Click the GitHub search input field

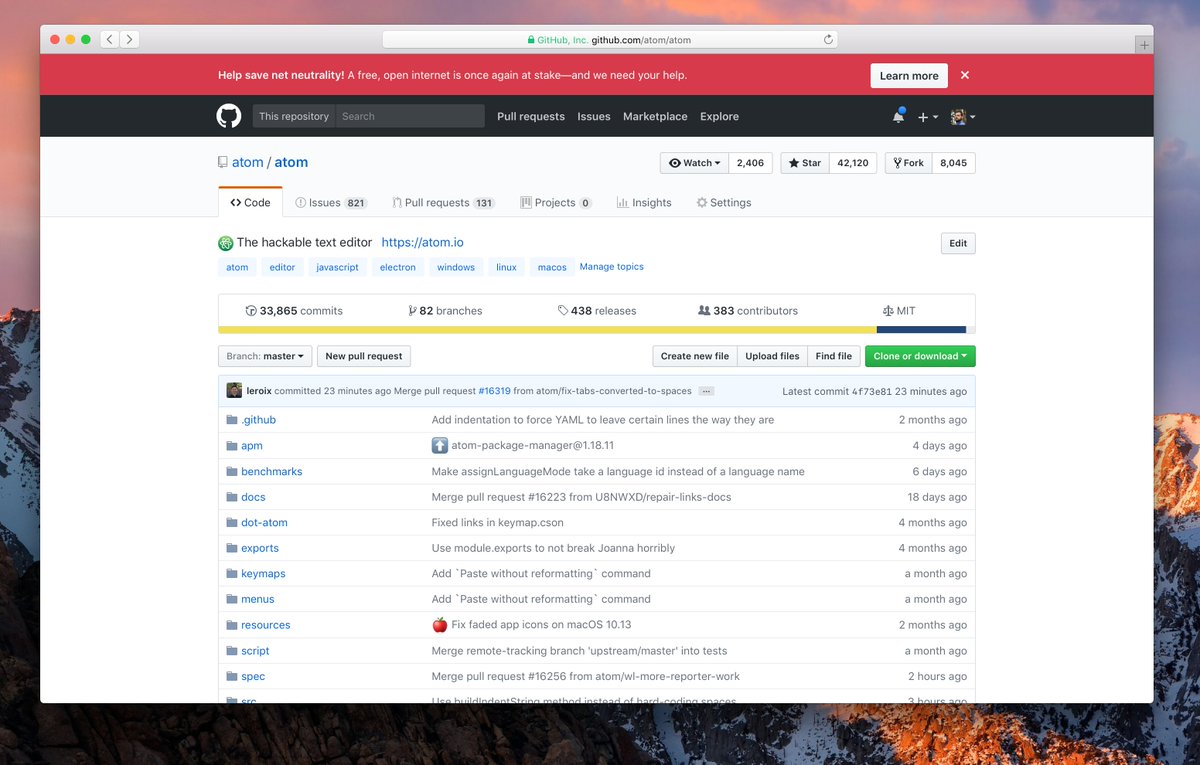[410, 116]
